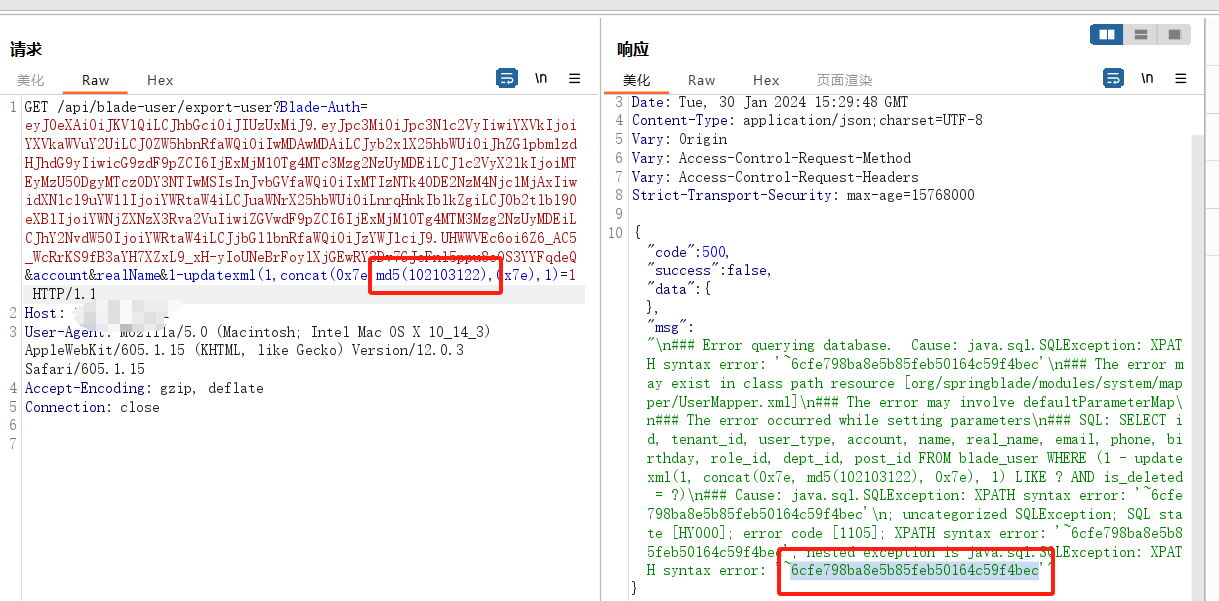Image resolution: width=1219 pixels, height=601 pixels.
Task: Click the 请求 panel title
Action: 26,49
